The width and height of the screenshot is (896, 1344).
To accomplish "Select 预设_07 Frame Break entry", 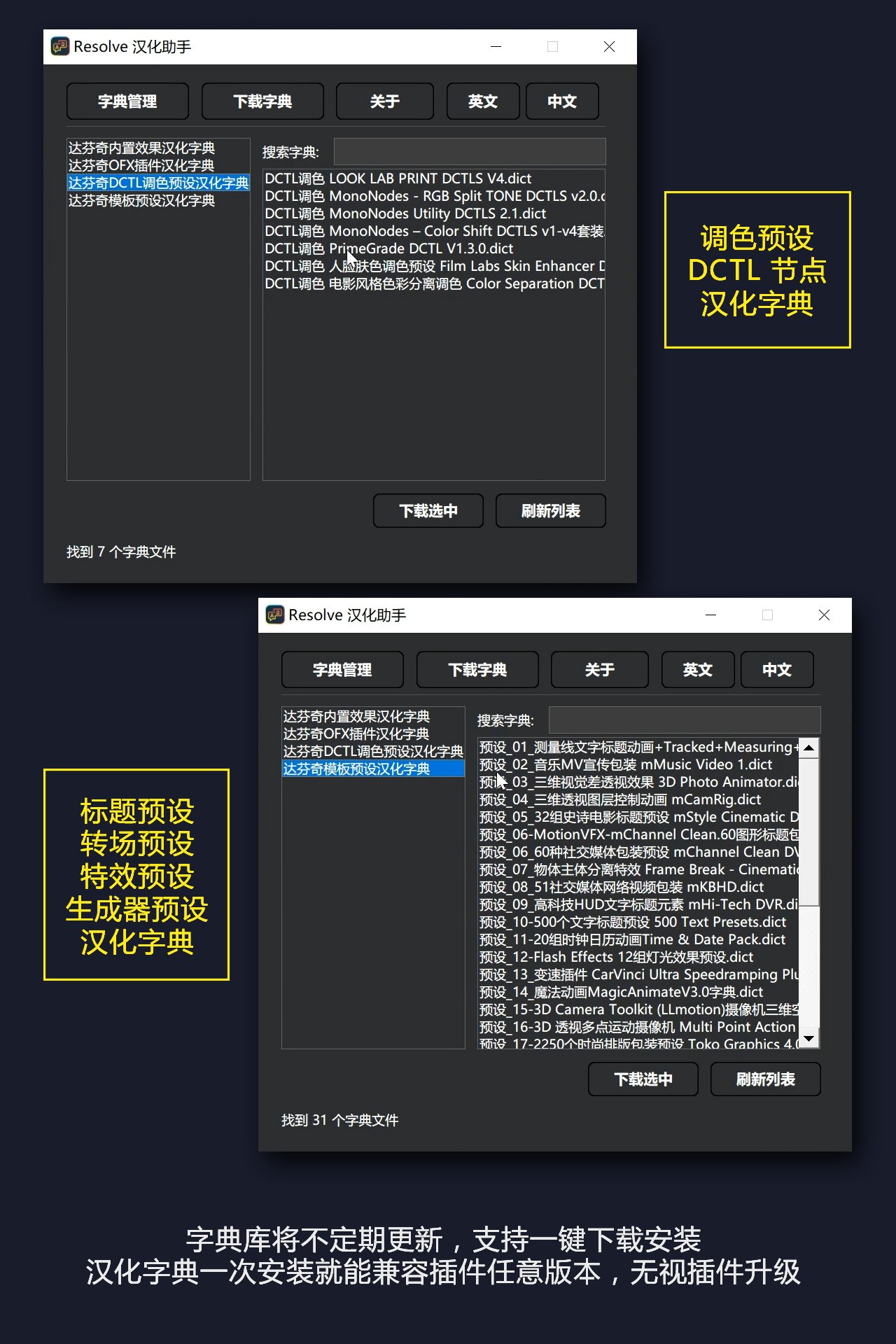I will coord(638,869).
